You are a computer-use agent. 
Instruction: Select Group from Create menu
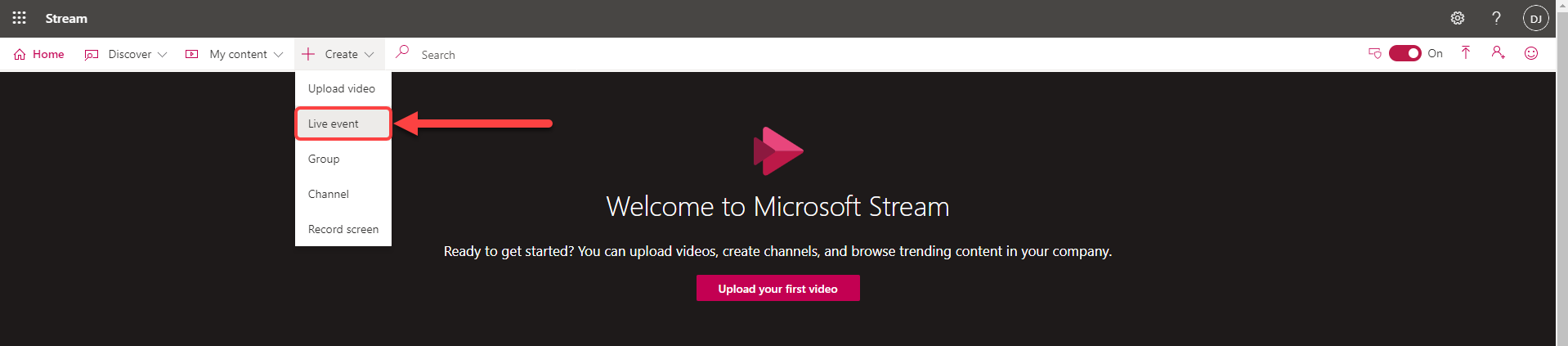point(343,159)
